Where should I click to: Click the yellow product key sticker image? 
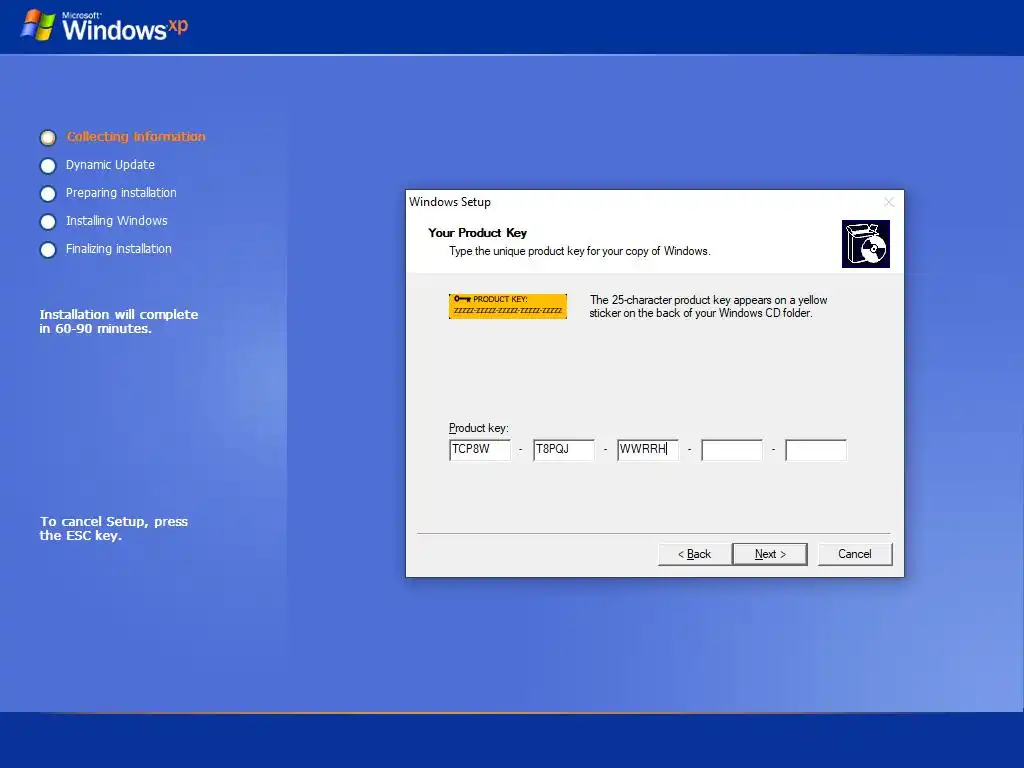pyautogui.click(x=507, y=306)
